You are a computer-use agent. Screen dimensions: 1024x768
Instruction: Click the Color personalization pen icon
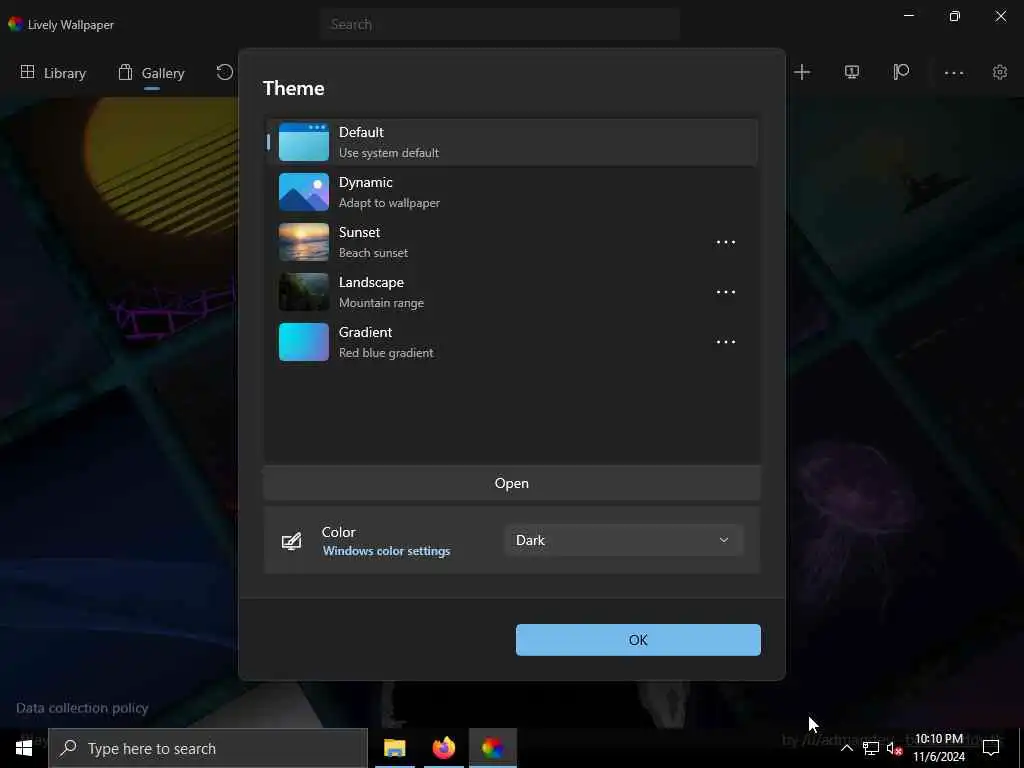pos(291,541)
